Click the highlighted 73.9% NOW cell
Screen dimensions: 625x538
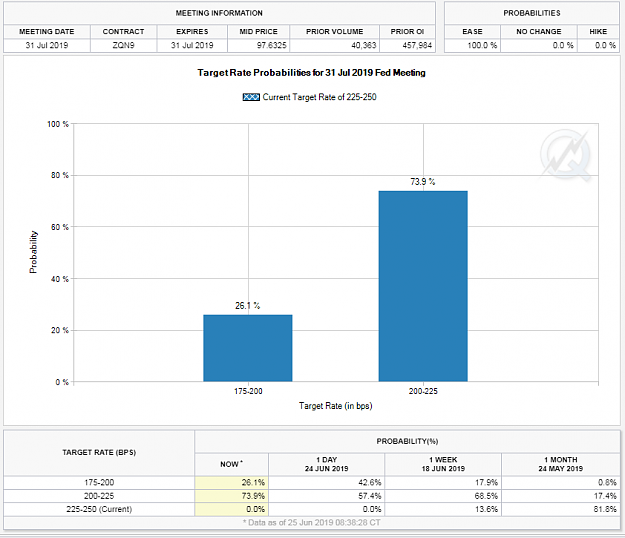pyautogui.click(x=232, y=496)
